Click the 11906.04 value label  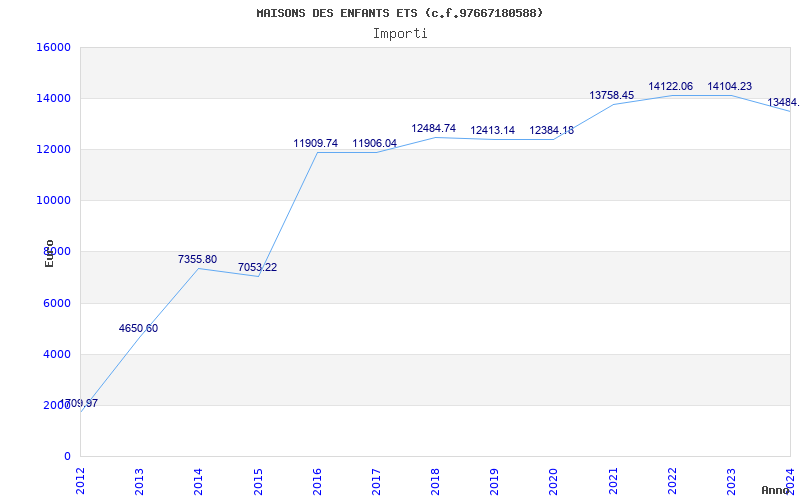(374, 143)
